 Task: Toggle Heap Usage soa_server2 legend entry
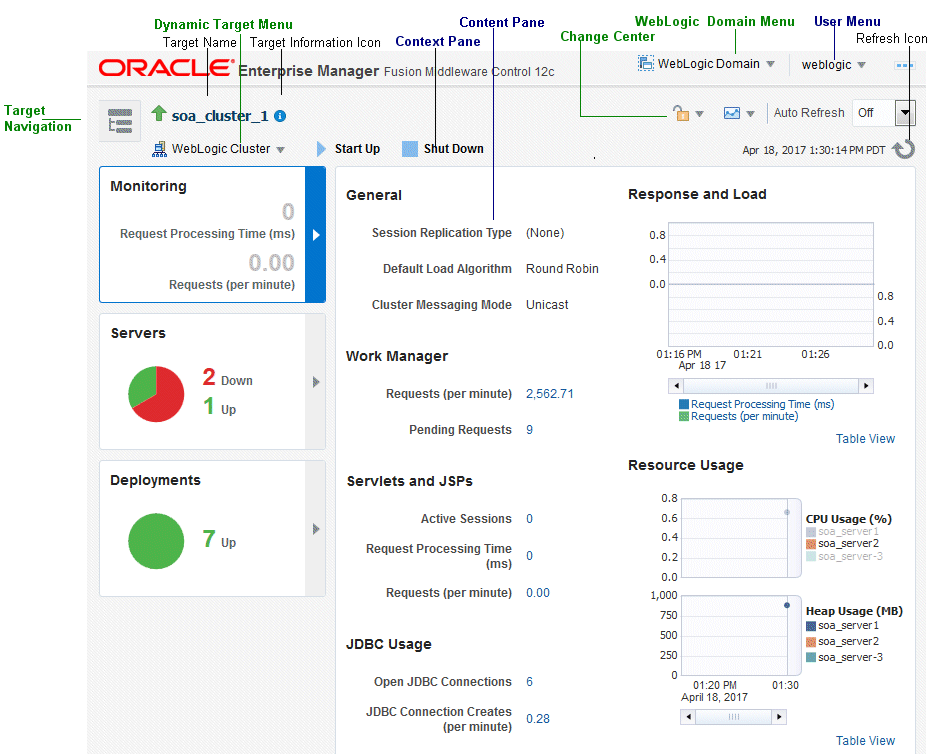click(842, 642)
